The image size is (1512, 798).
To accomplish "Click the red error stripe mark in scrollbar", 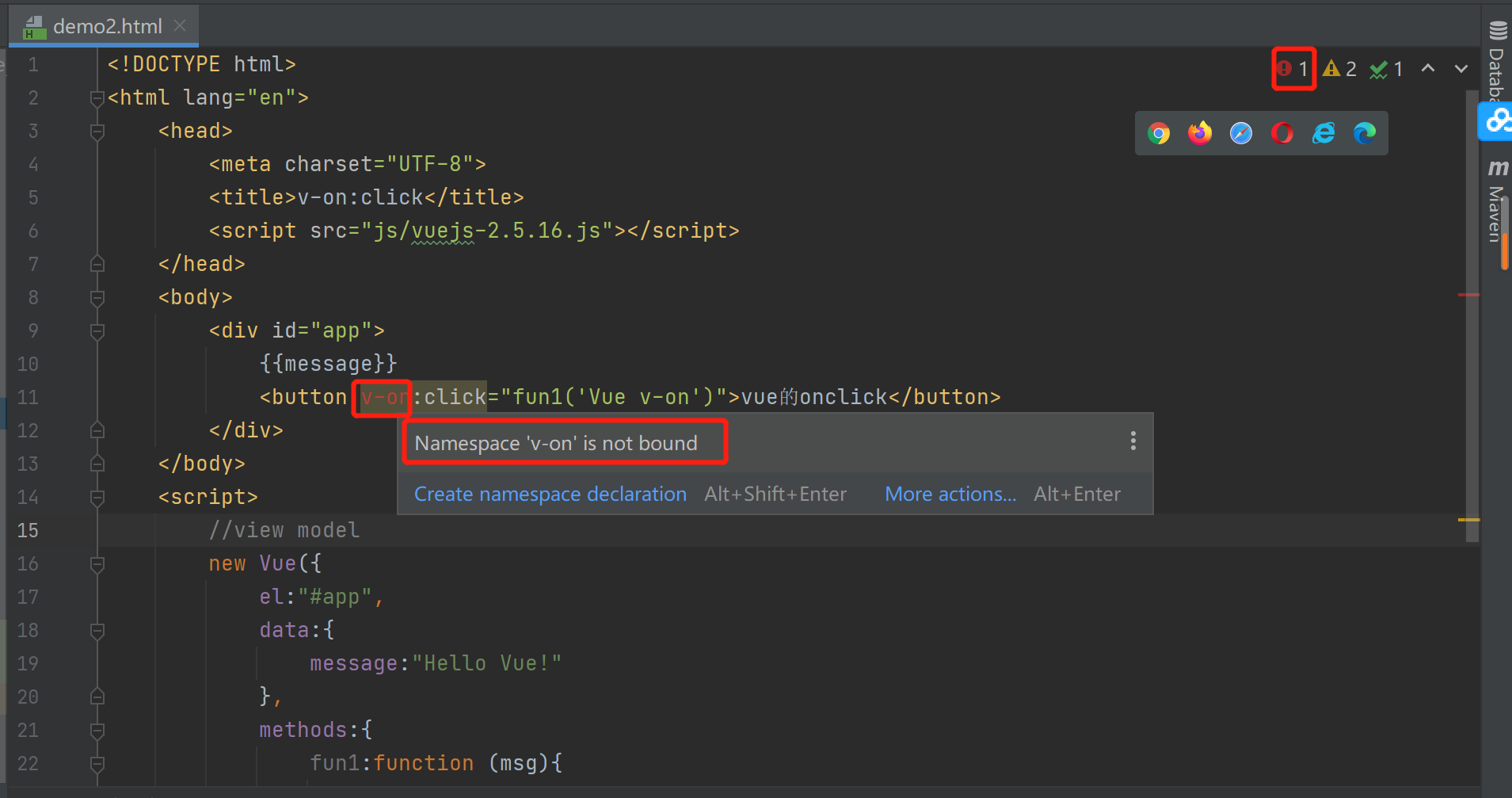I will 1469,295.
